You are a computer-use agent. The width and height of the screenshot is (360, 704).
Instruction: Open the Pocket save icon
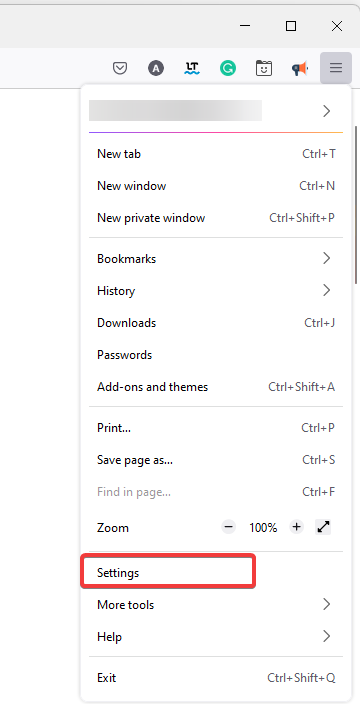(x=120, y=68)
